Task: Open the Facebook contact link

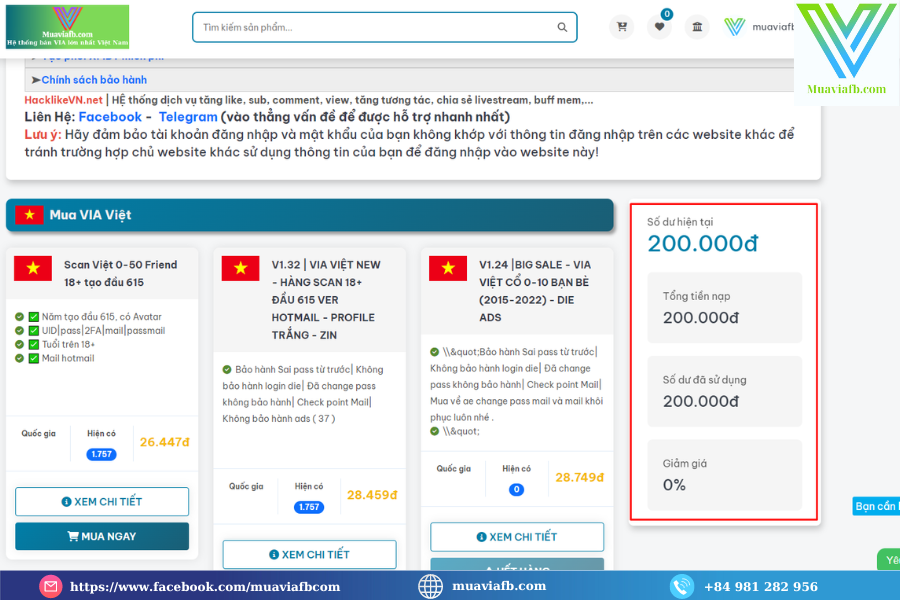Action: [x=110, y=117]
